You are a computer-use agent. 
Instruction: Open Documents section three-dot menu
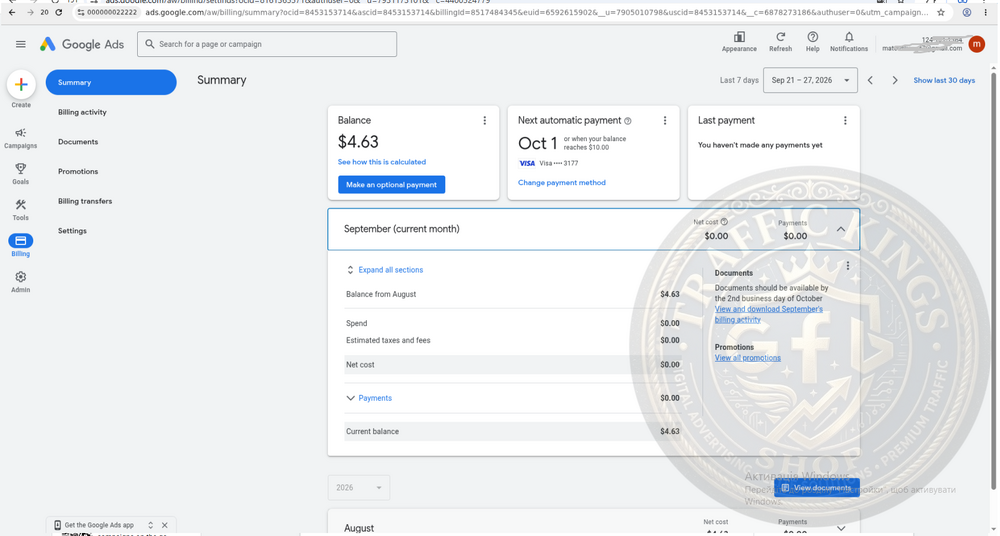(x=848, y=266)
